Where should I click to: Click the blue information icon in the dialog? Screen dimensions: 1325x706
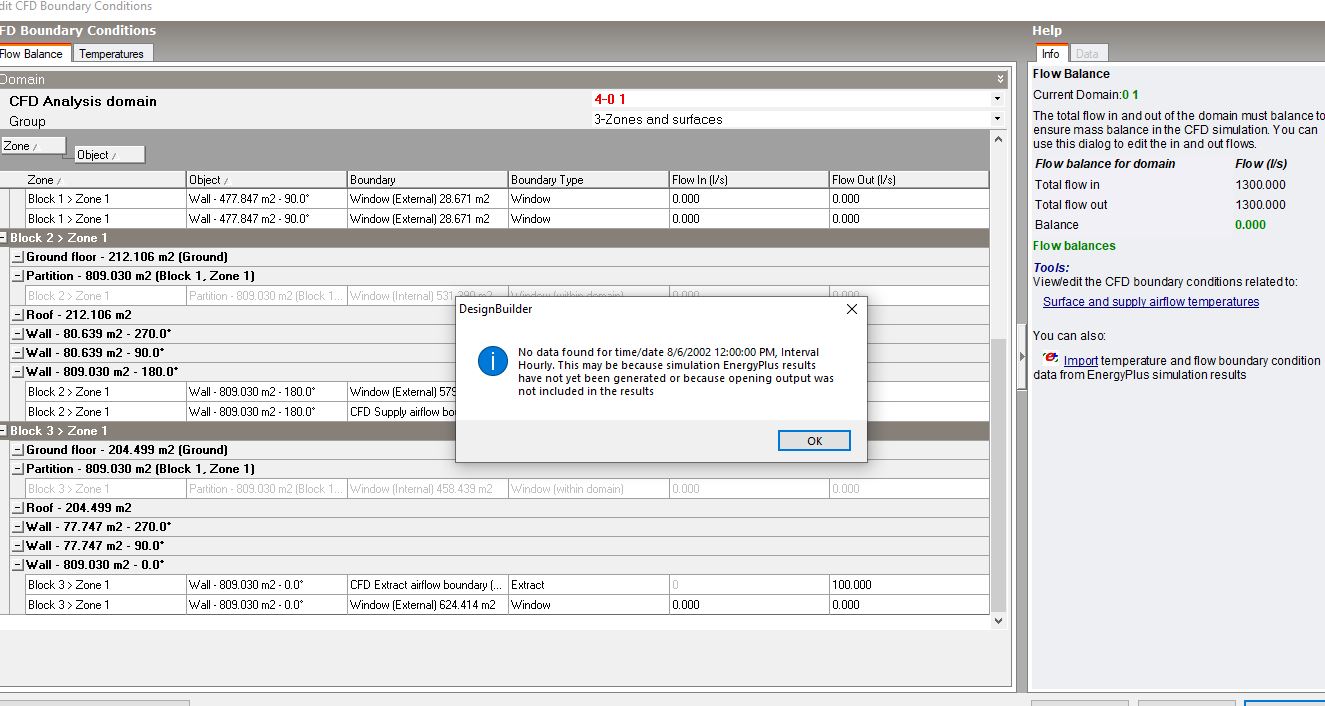point(493,361)
